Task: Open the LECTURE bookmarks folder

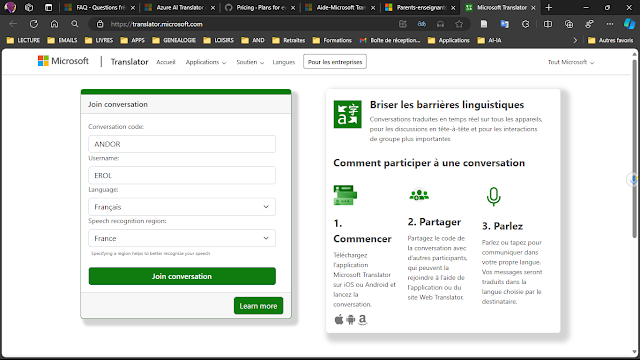Action: click(x=23, y=40)
